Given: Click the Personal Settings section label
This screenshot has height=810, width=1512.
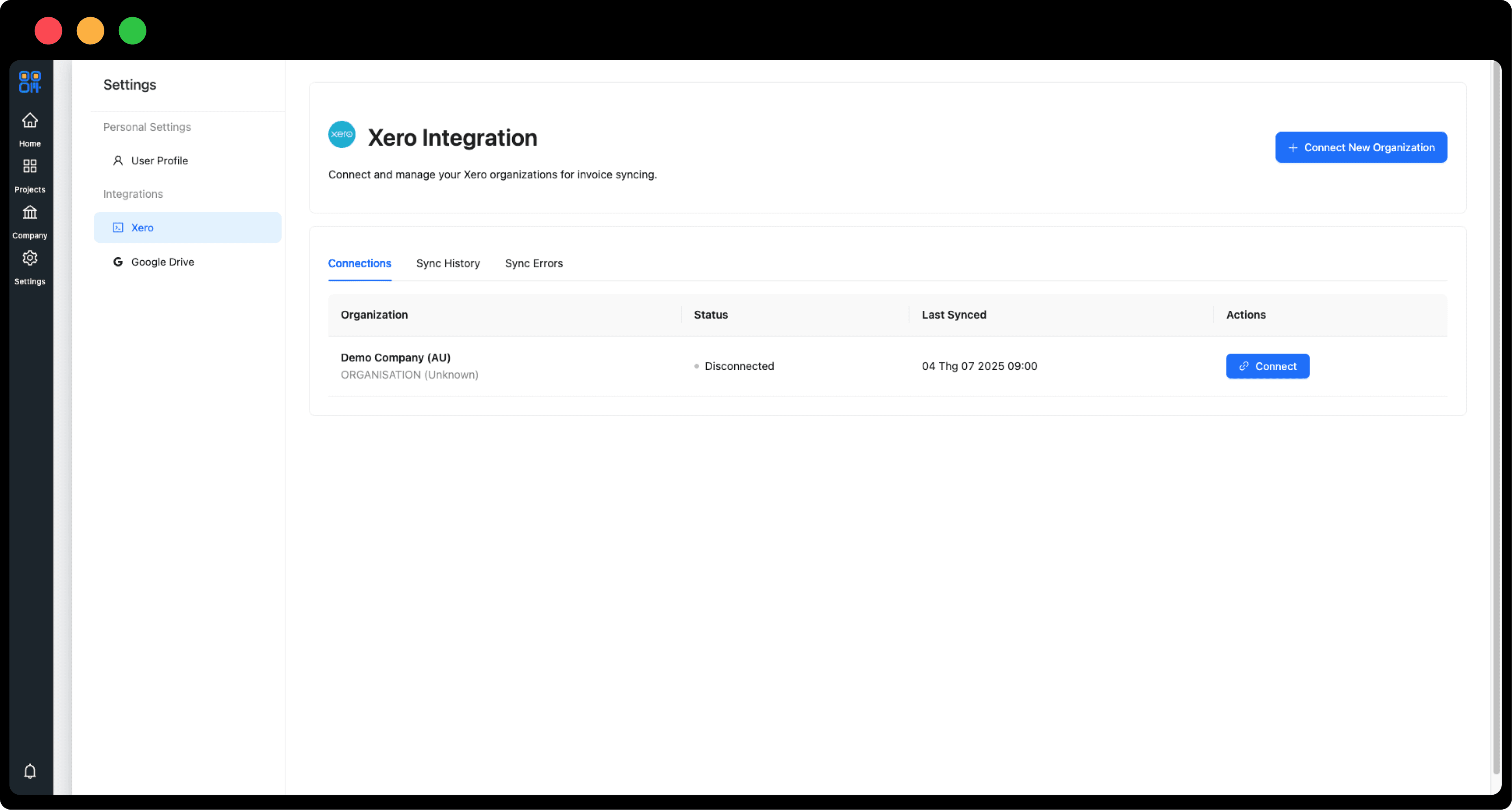Looking at the screenshot, I should [147, 127].
